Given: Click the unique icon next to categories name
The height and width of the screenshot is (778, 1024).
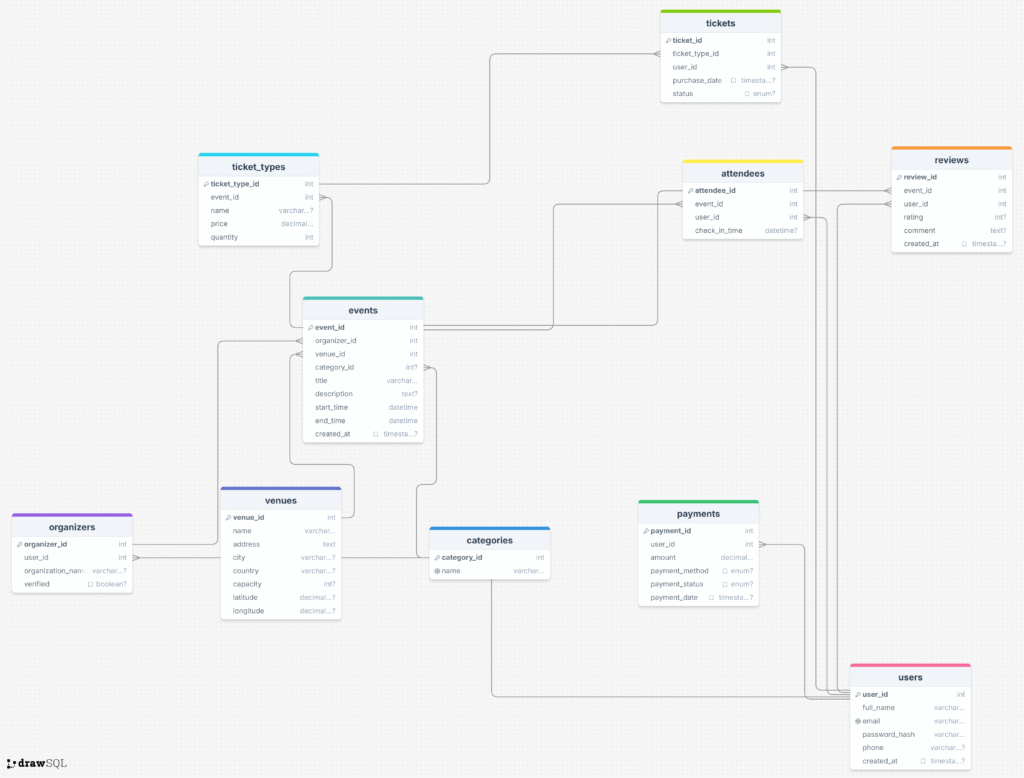Looking at the screenshot, I should pyautogui.click(x=437, y=571).
